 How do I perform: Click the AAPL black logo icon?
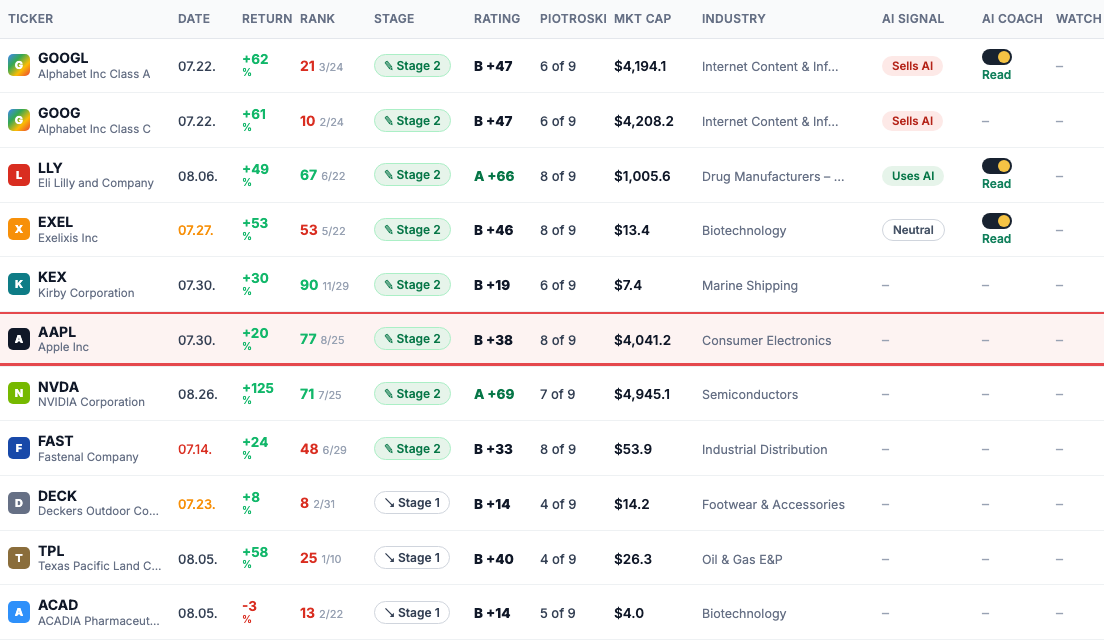tap(19, 339)
